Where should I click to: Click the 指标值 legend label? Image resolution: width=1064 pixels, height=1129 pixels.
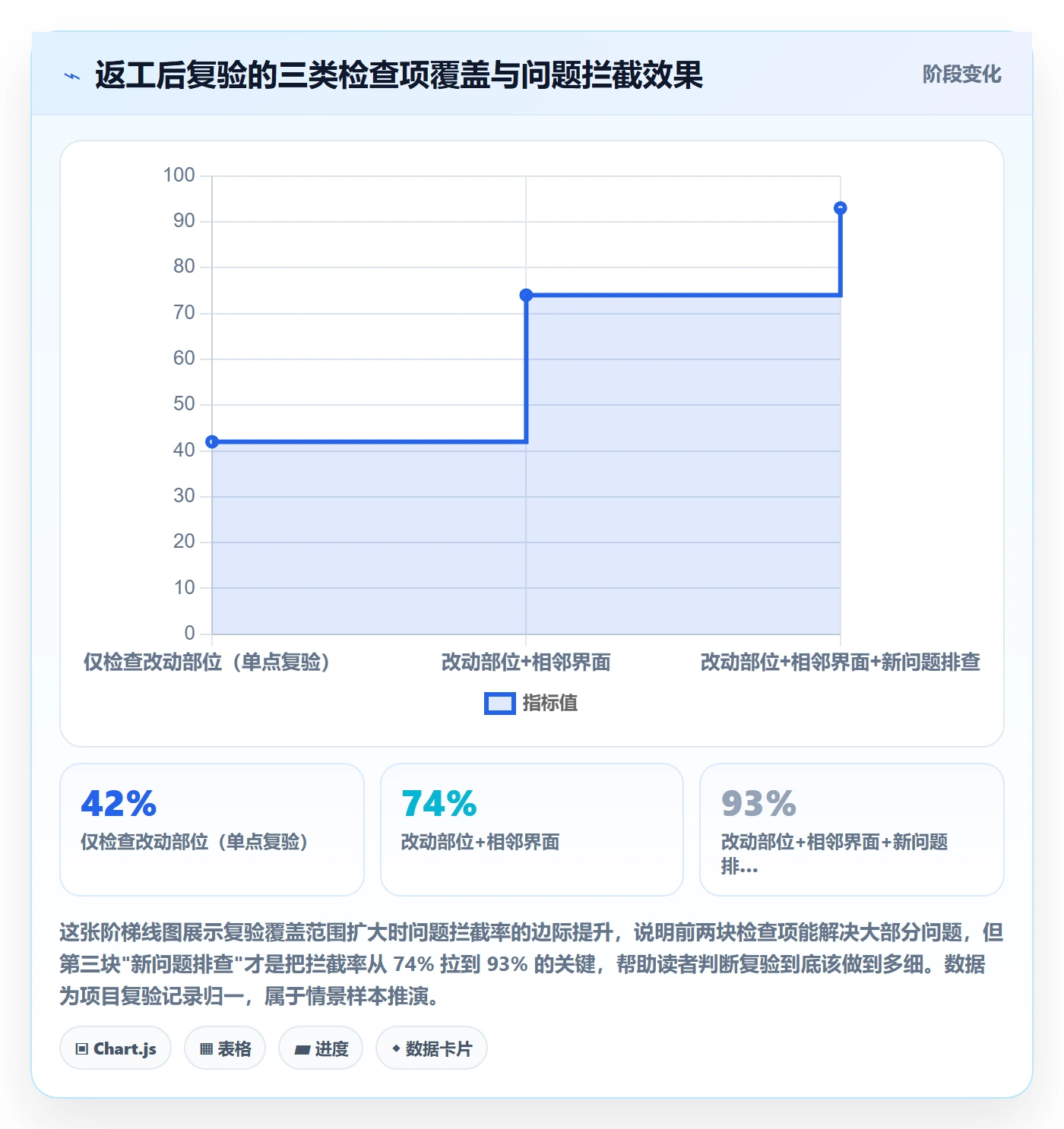pyautogui.click(x=549, y=704)
